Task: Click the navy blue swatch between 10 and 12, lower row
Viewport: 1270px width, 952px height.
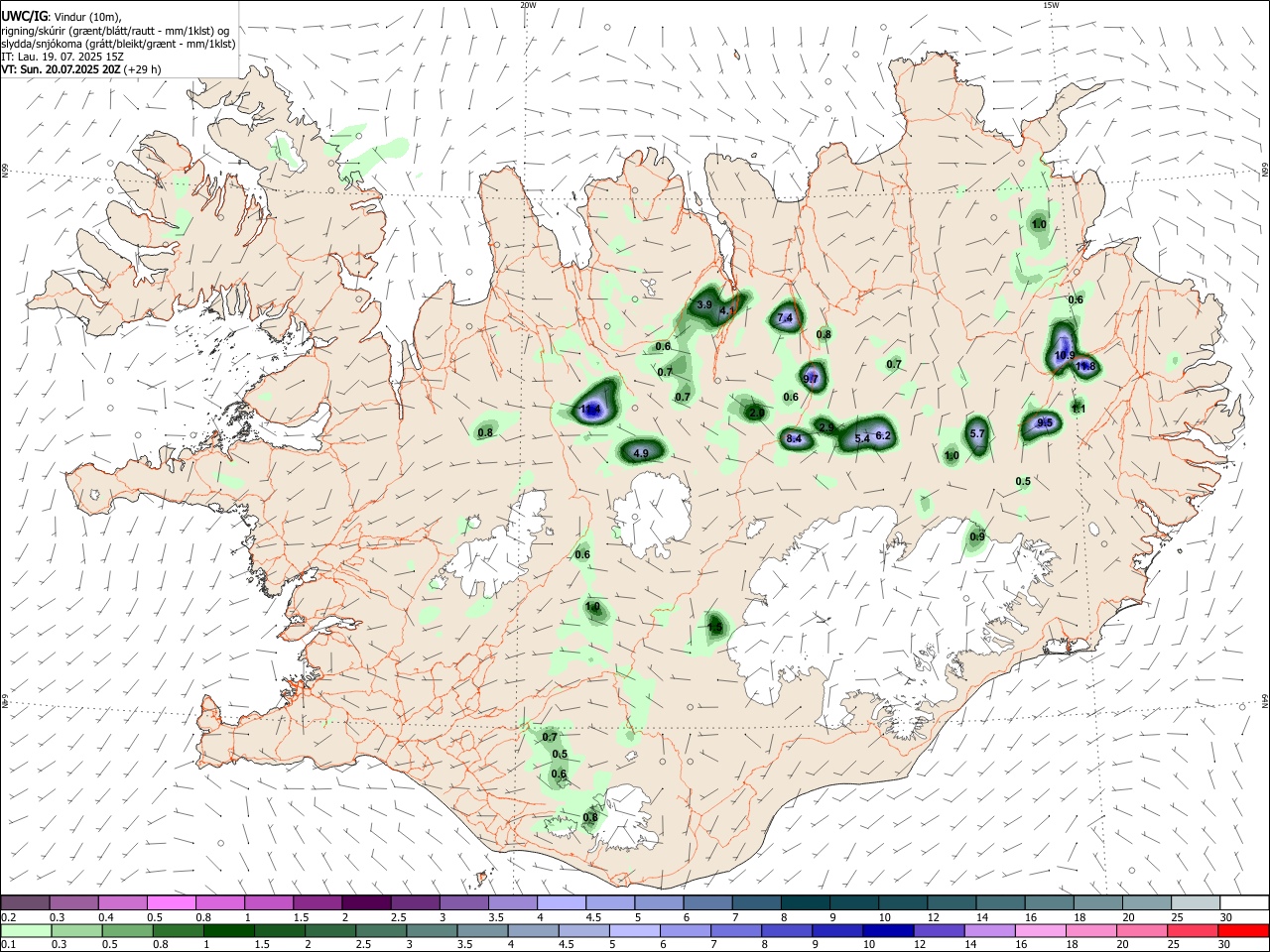Action: click(x=886, y=930)
